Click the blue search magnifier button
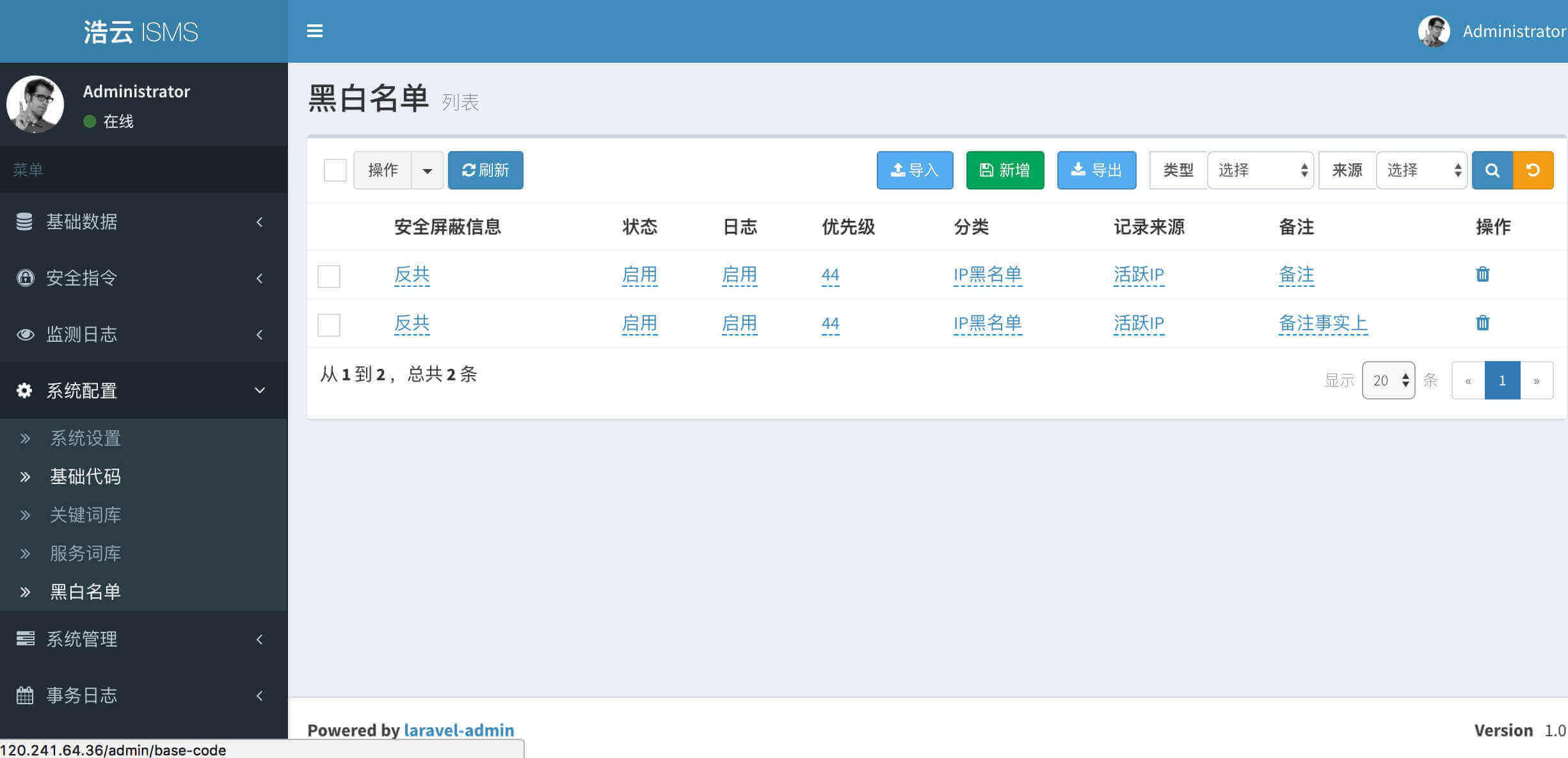Viewport: 1568px width, 758px height. click(1492, 170)
